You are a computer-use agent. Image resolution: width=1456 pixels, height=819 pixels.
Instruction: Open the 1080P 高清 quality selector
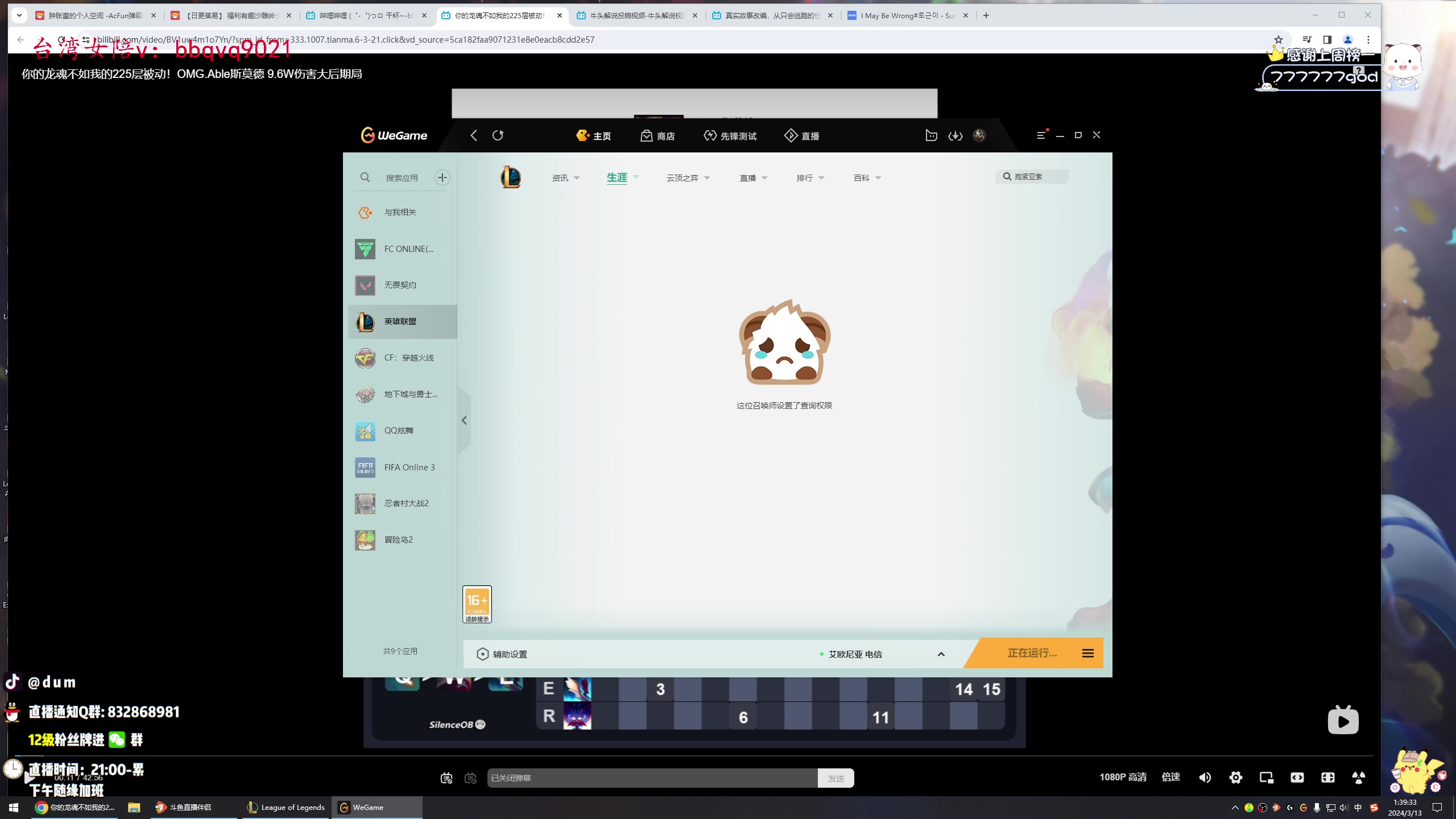(1123, 777)
